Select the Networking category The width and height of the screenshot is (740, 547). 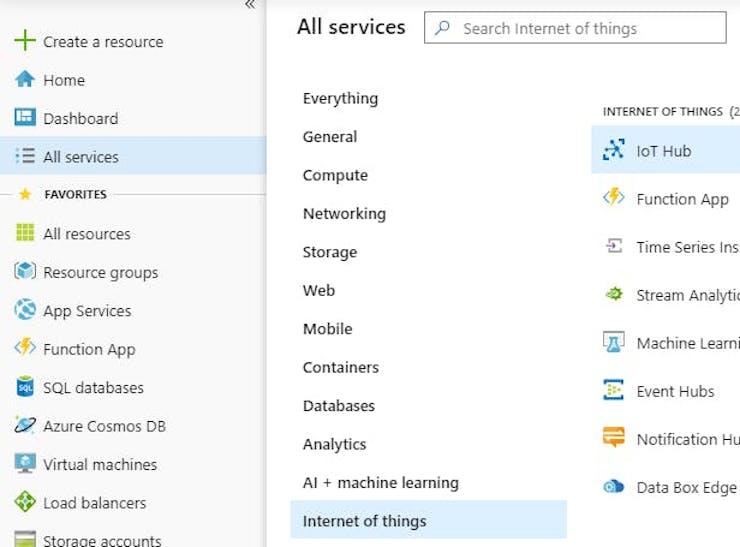(x=344, y=213)
